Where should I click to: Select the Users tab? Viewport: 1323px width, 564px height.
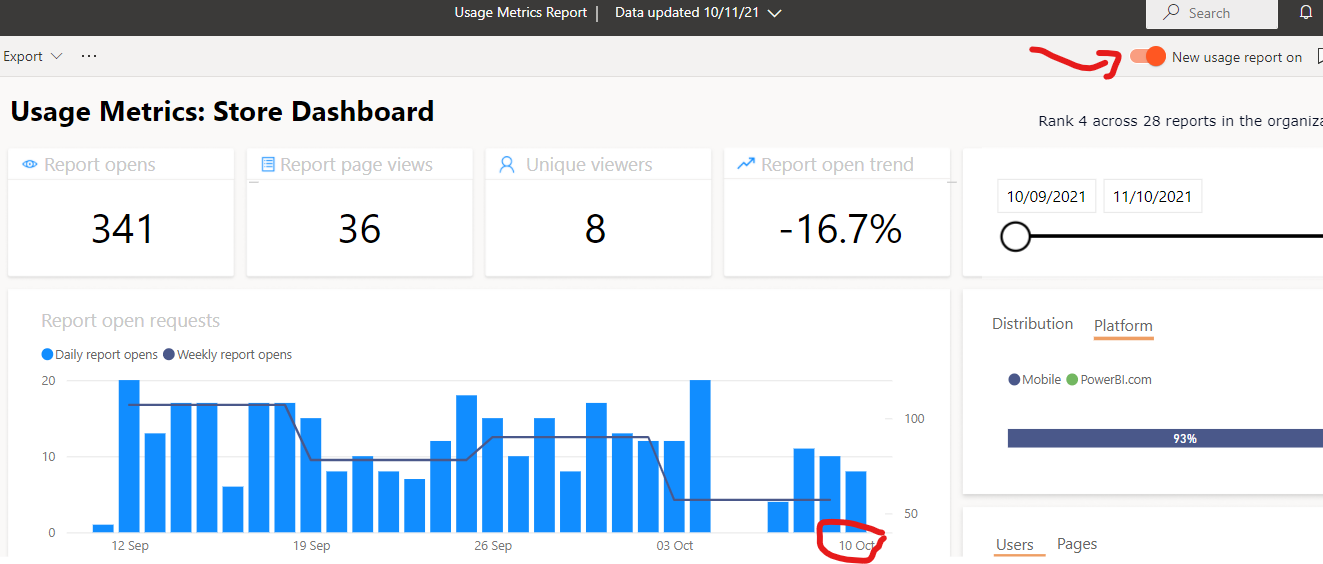coord(1014,545)
